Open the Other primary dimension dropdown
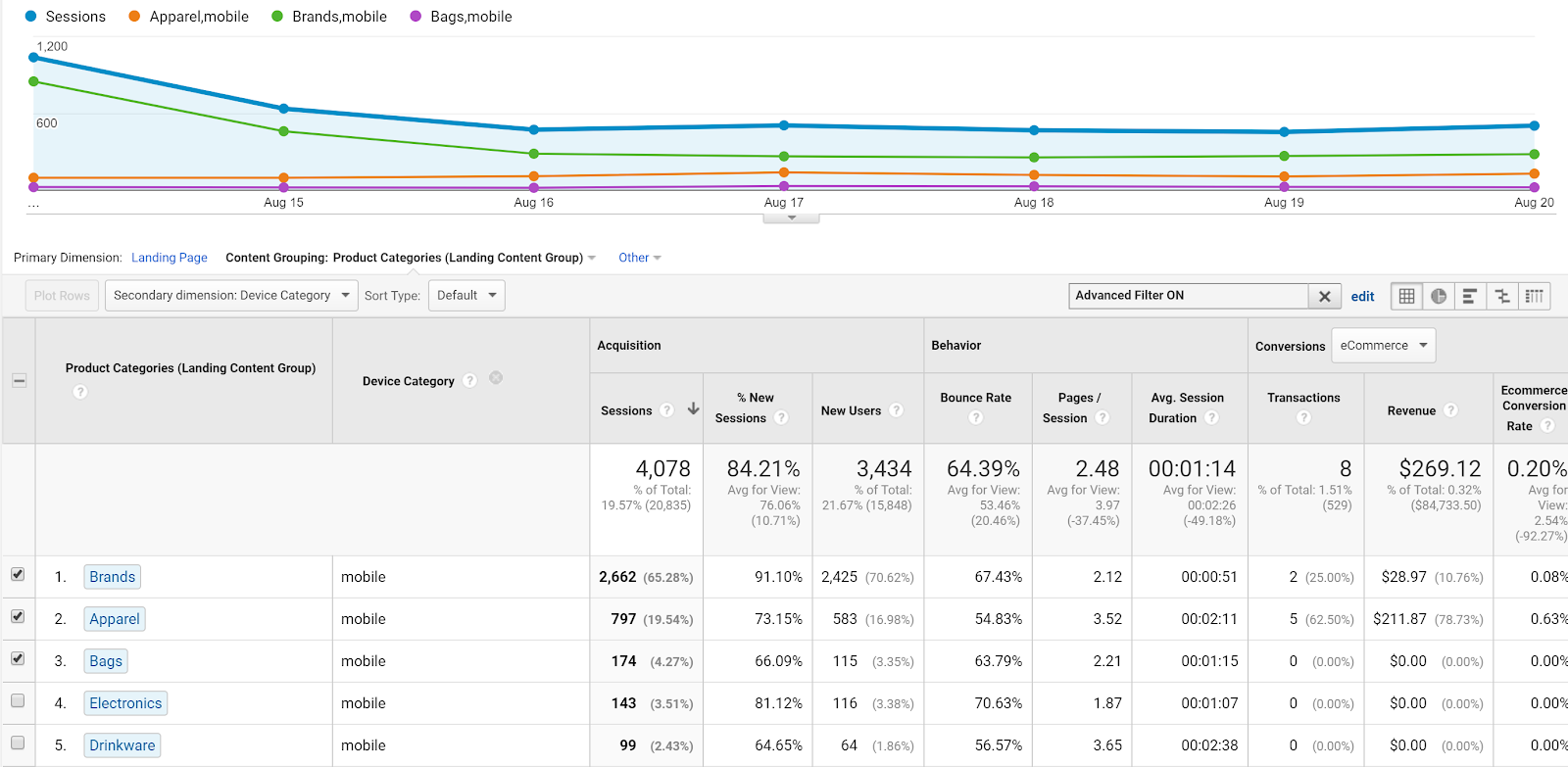1568x767 pixels. click(640, 258)
